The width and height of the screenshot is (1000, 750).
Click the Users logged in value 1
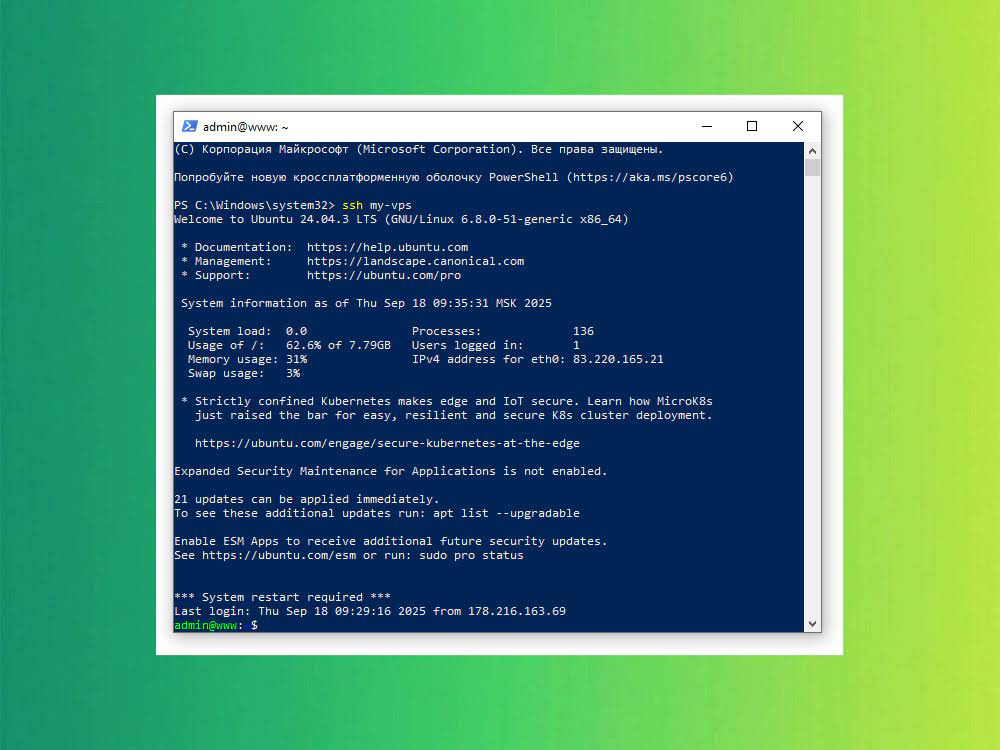click(x=576, y=346)
